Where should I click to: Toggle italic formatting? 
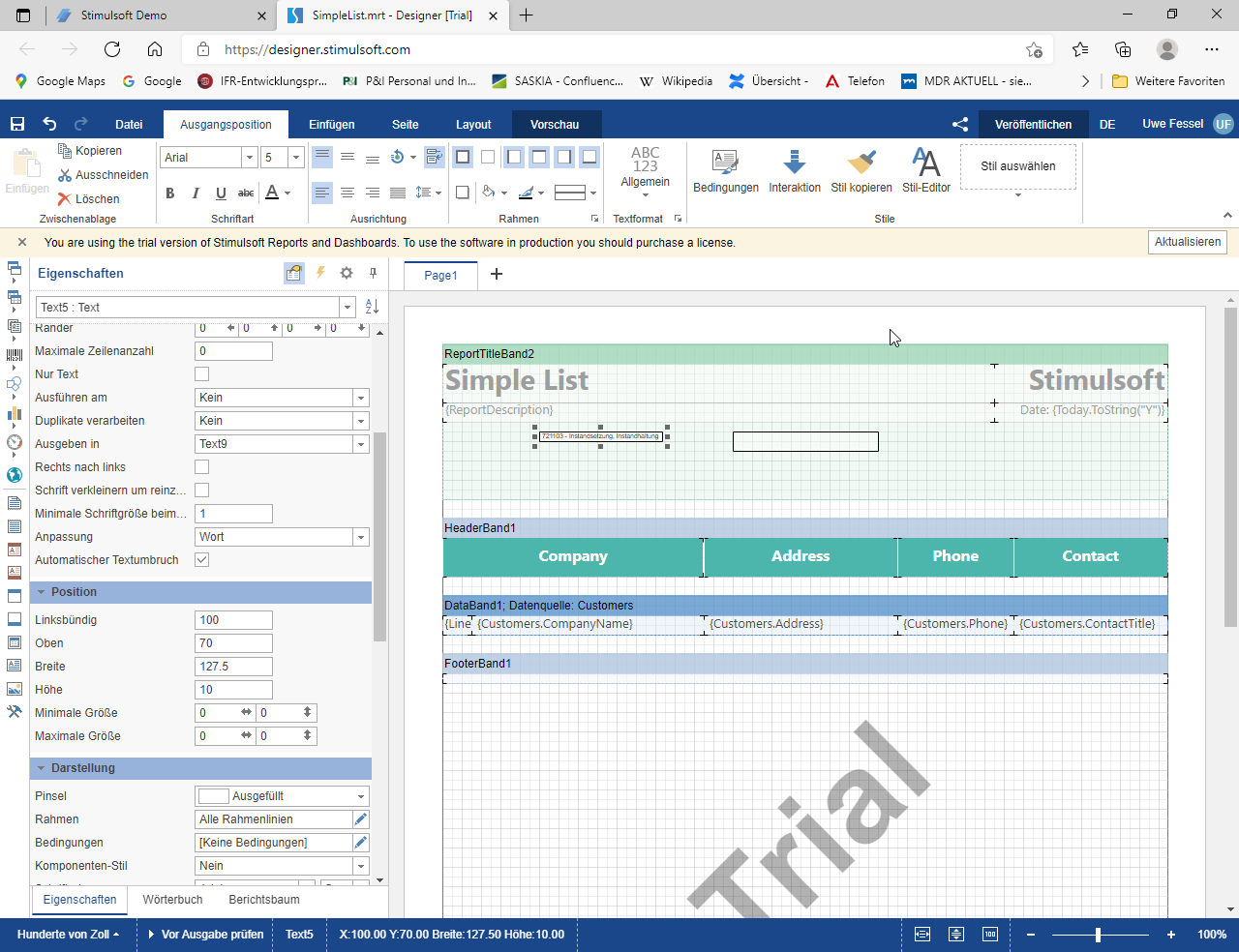[196, 193]
